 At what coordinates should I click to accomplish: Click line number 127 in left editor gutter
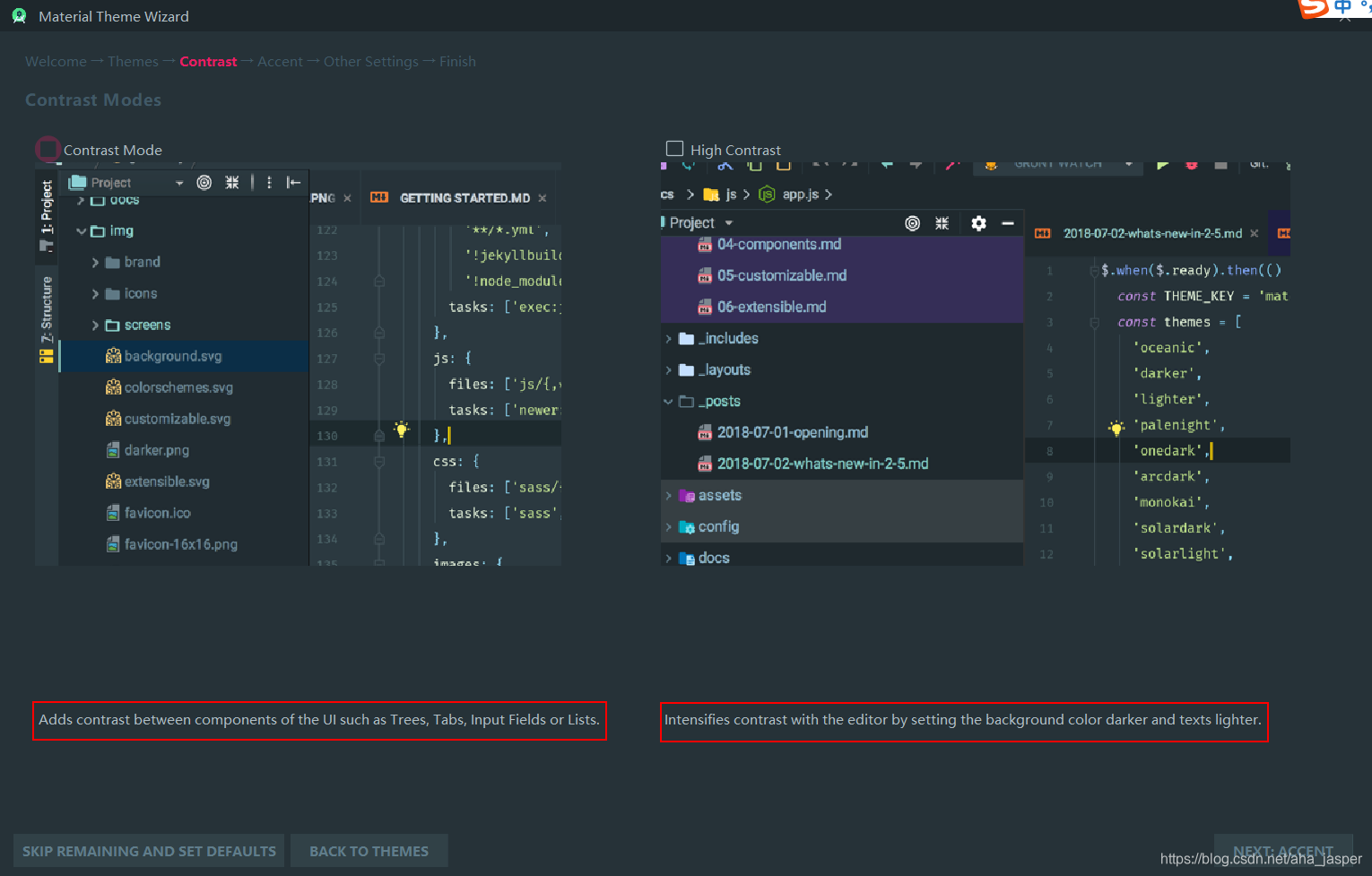coord(327,359)
